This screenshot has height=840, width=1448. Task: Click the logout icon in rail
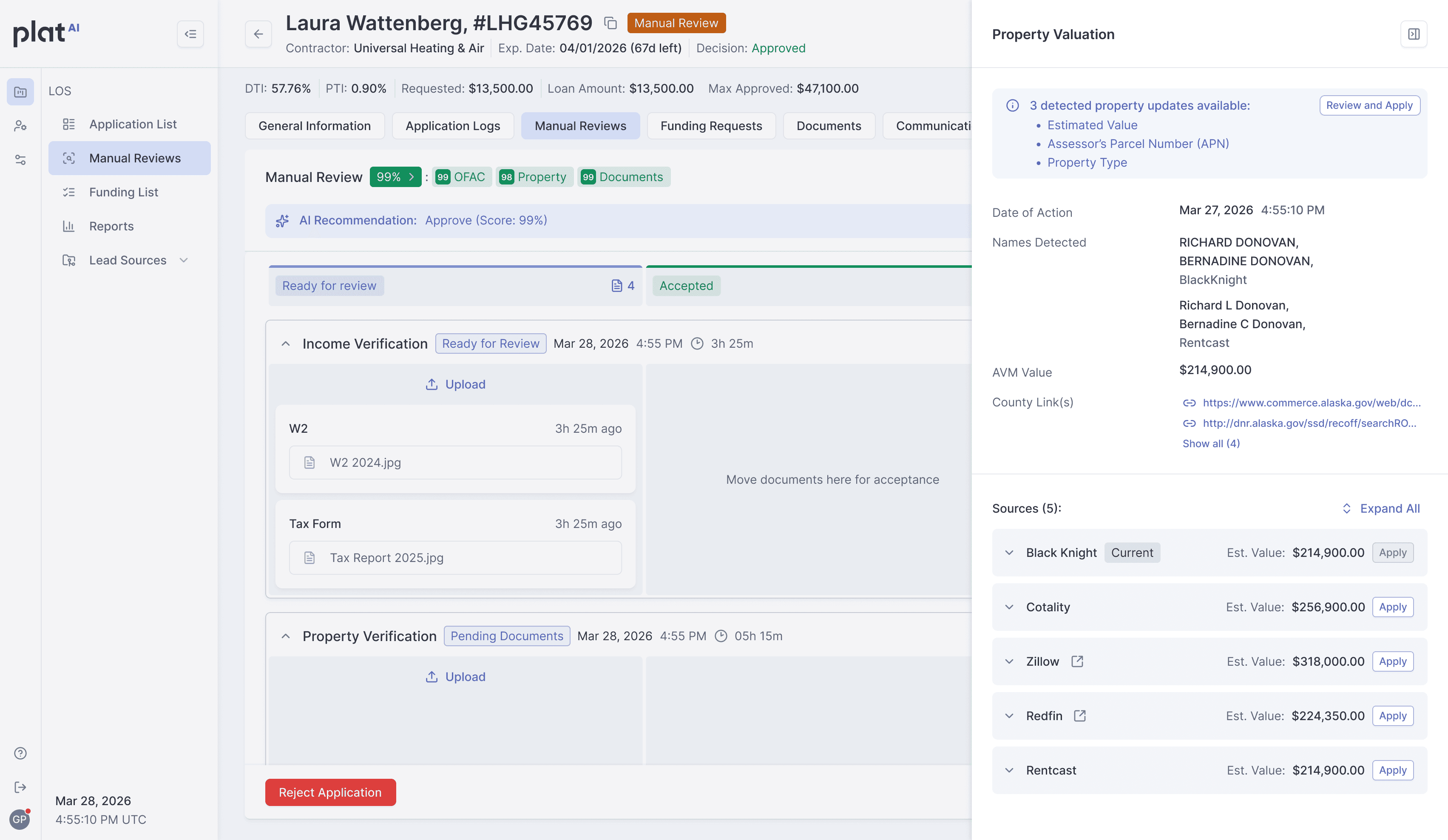pos(20,786)
